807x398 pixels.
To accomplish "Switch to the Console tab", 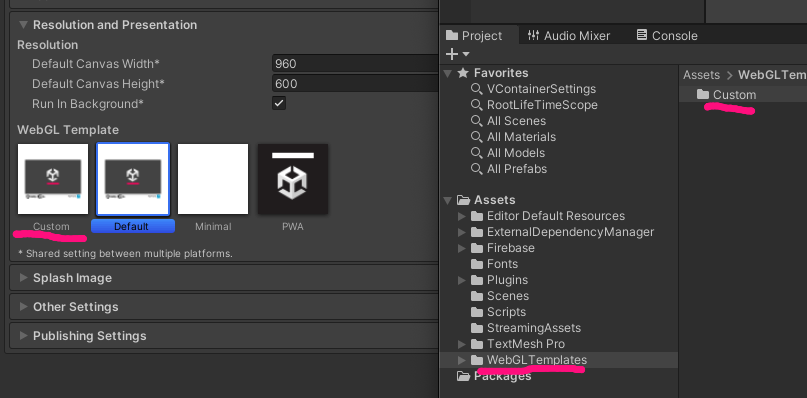I will [667, 36].
